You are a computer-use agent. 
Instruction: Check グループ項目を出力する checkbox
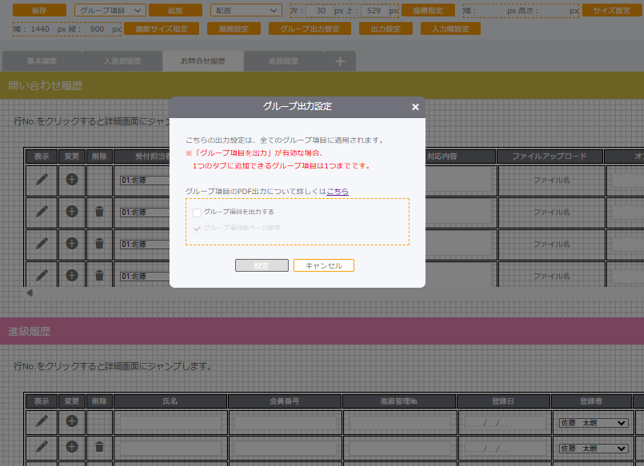[x=197, y=212]
